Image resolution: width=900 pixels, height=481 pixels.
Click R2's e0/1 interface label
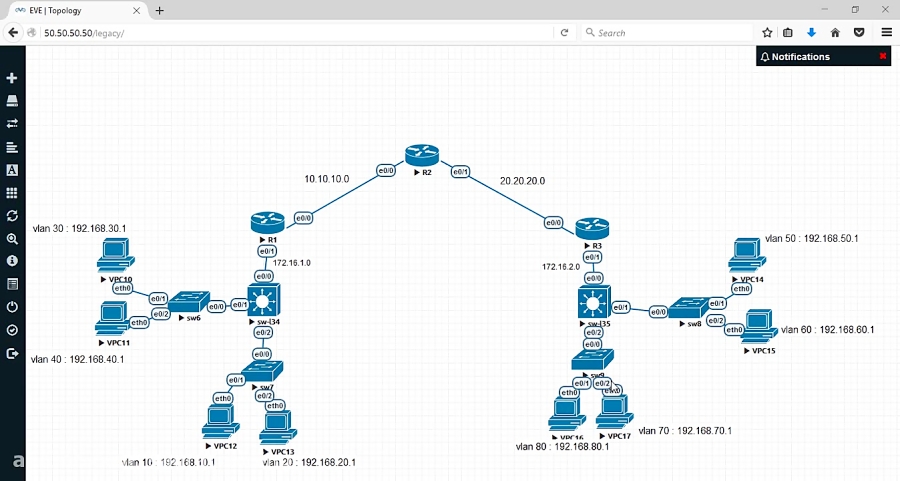(460, 172)
